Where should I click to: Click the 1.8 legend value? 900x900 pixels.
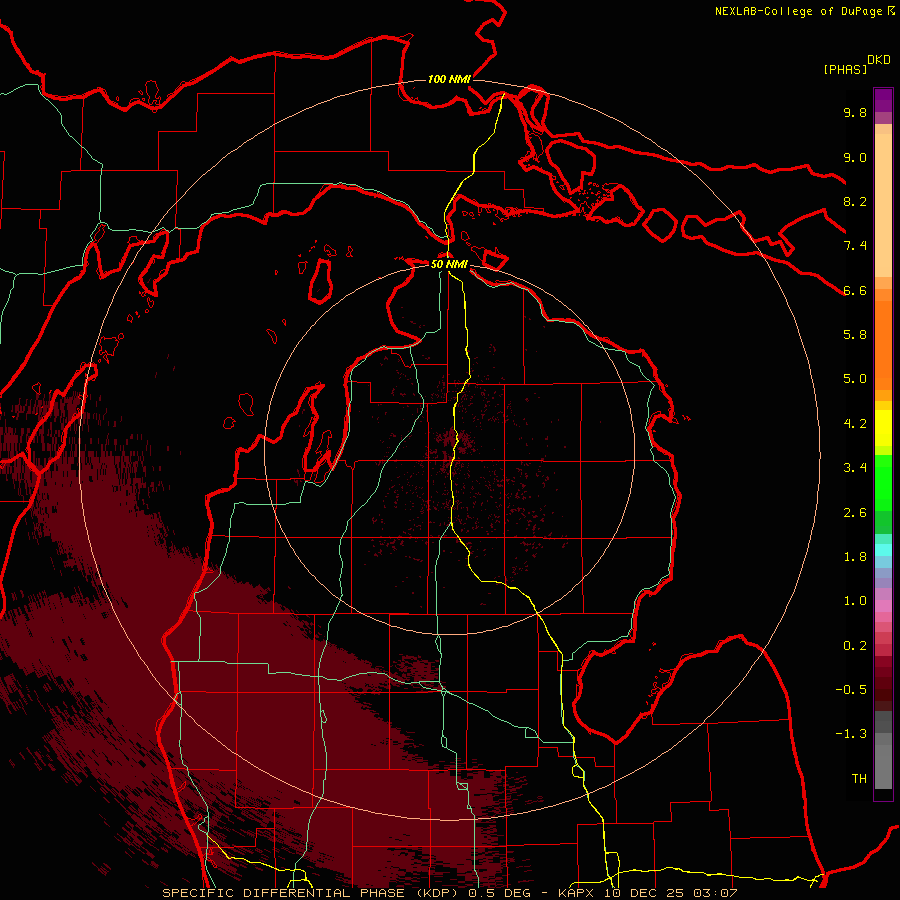(x=855, y=557)
